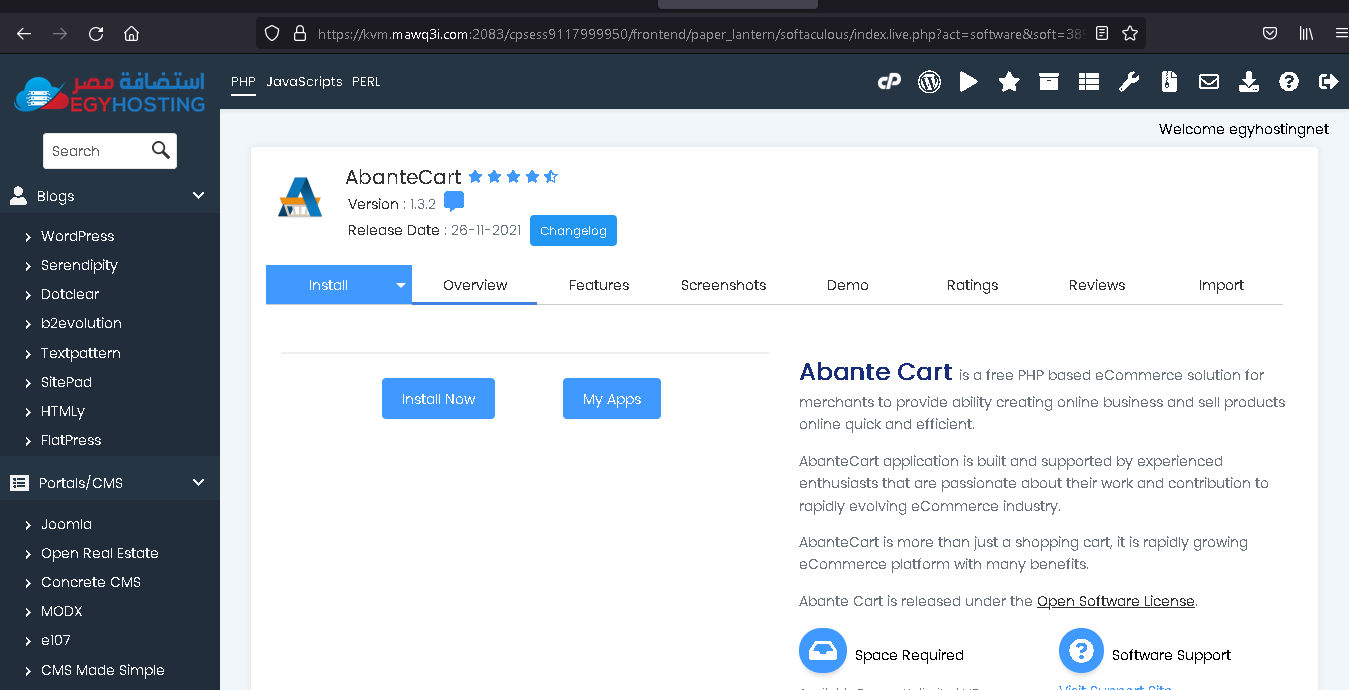The width and height of the screenshot is (1349, 690).
Task: Save page to Pocket icon
Action: click(x=1270, y=33)
